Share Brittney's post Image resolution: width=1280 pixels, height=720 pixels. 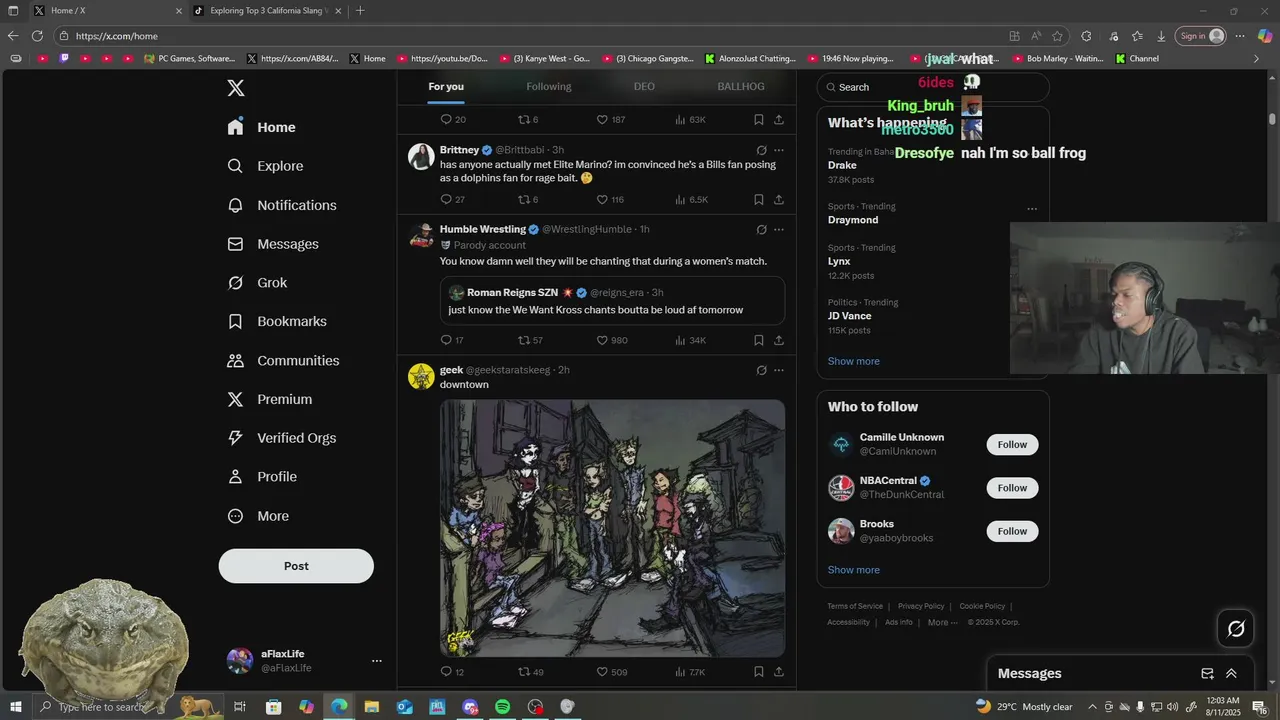click(779, 199)
